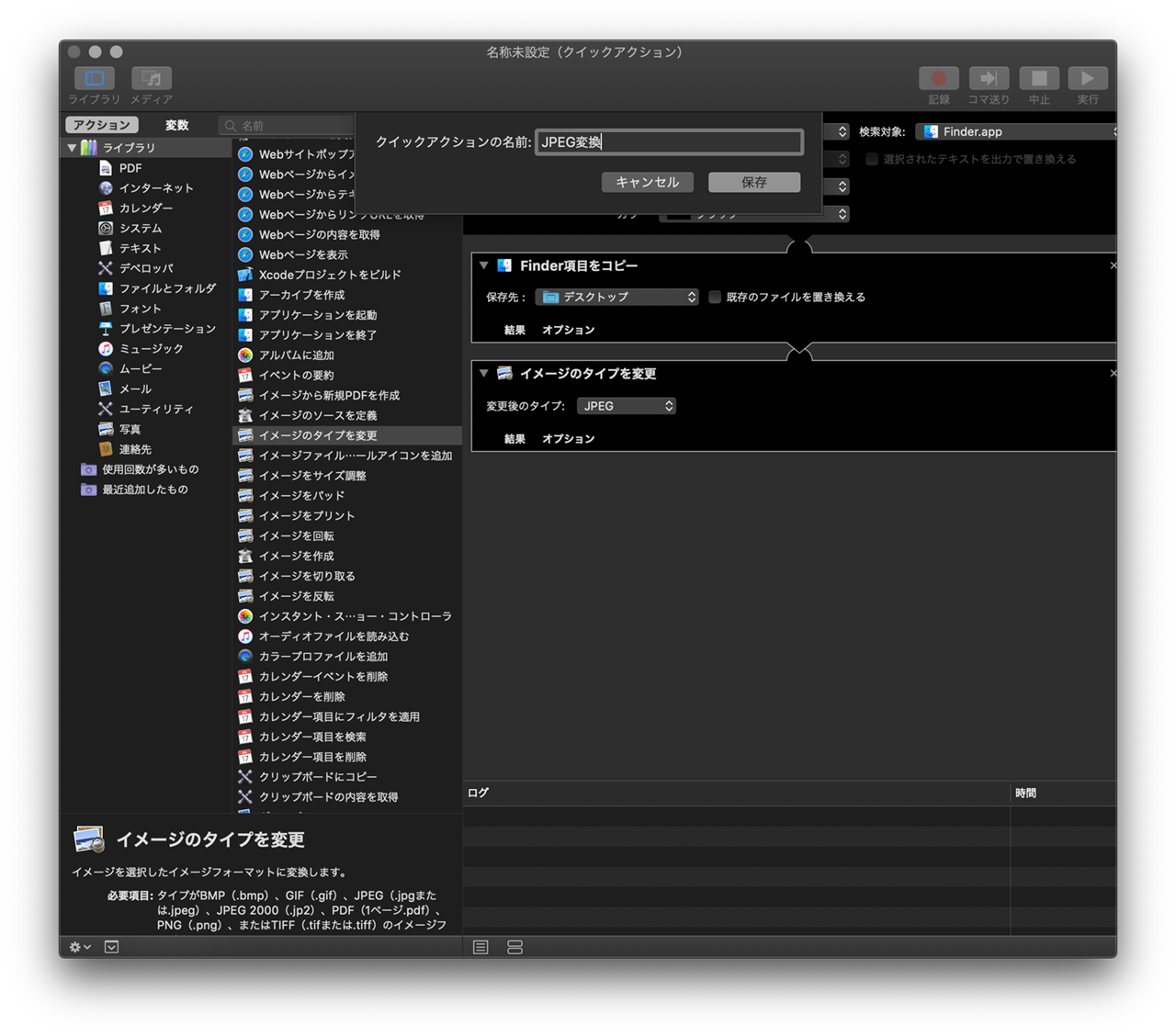The image size is (1176, 1036).
Task: Open the gear action menu at bottom left
Action: (x=80, y=947)
